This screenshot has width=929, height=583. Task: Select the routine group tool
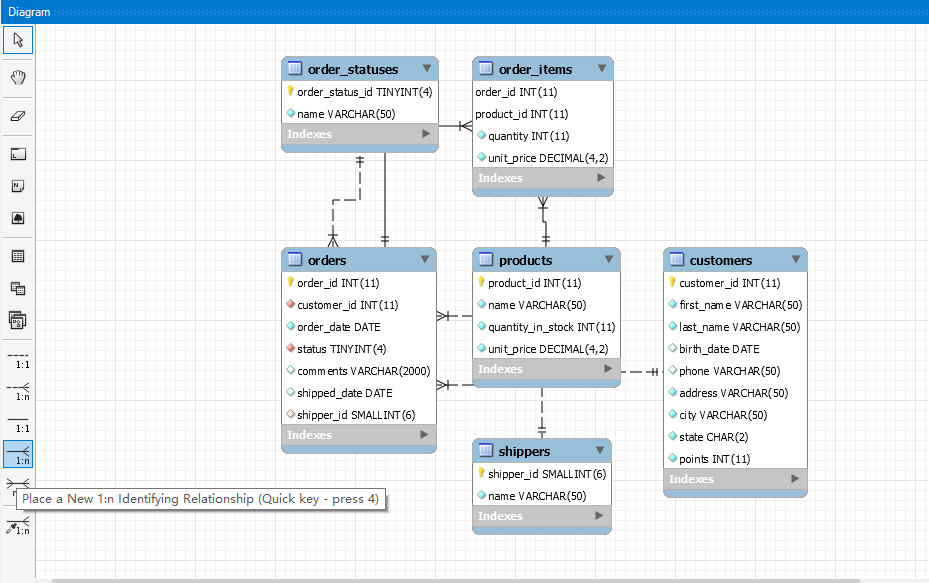click(x=18, y=320)
